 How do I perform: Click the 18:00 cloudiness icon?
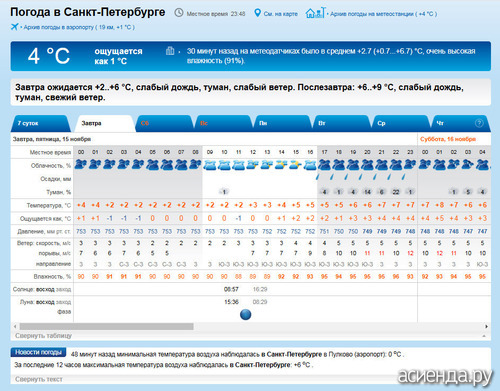pyautogui.click(x=339, y=164)
